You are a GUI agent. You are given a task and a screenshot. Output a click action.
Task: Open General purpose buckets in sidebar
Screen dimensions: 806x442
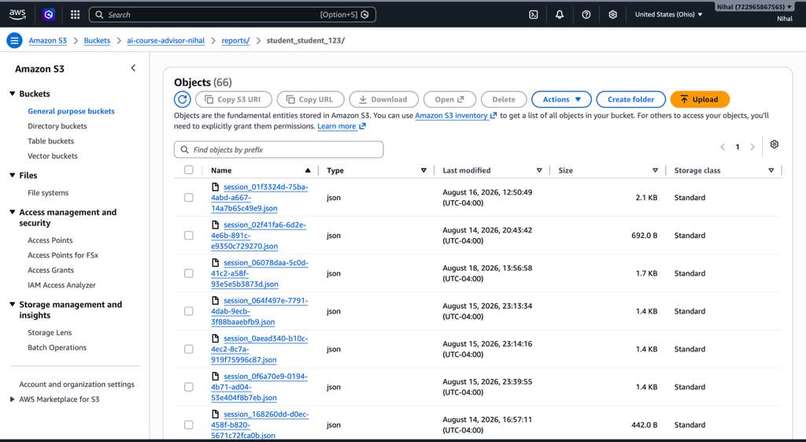click(x=71, y=111)
